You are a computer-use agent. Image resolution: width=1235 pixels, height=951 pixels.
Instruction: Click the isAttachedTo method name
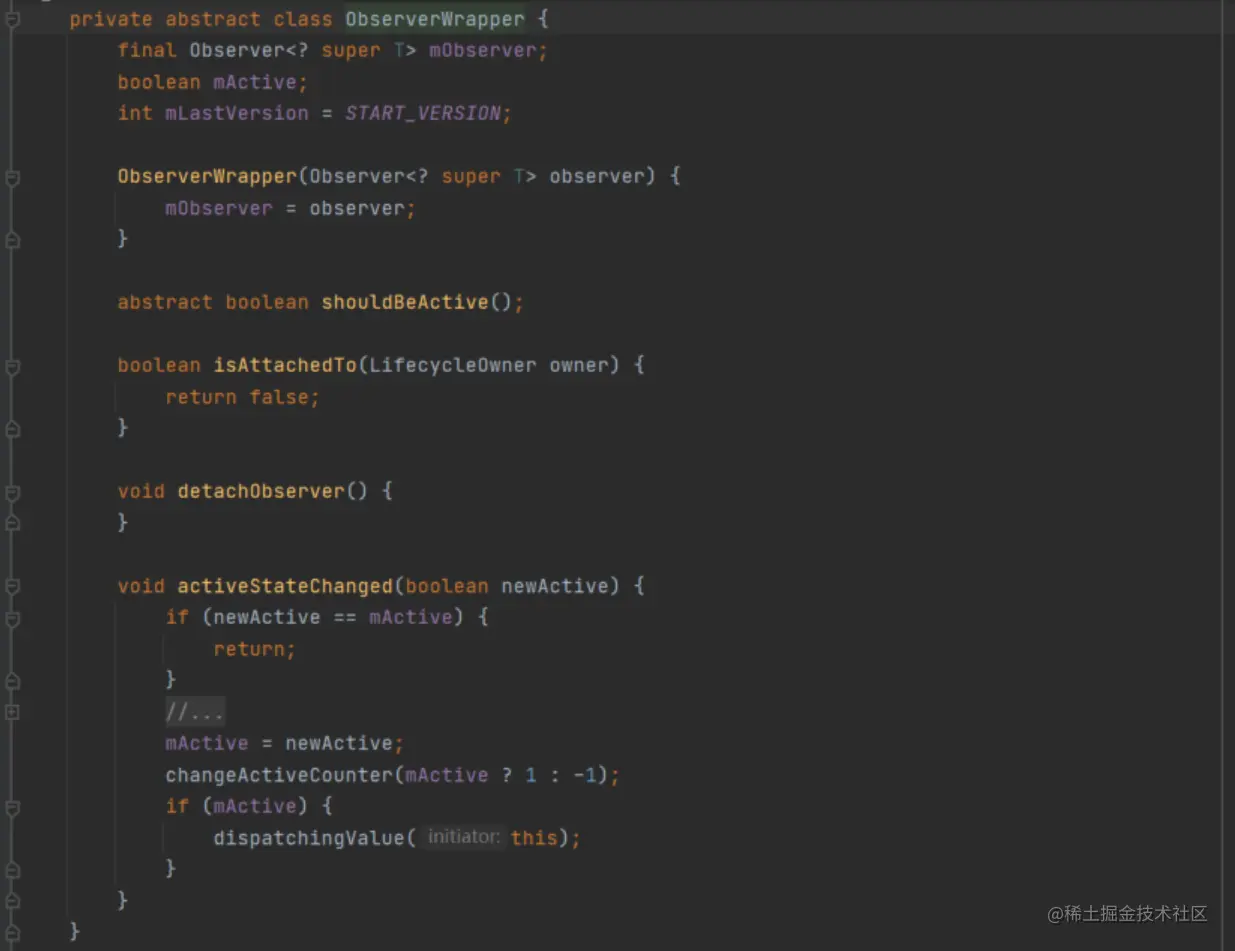[x=285, y=365]
